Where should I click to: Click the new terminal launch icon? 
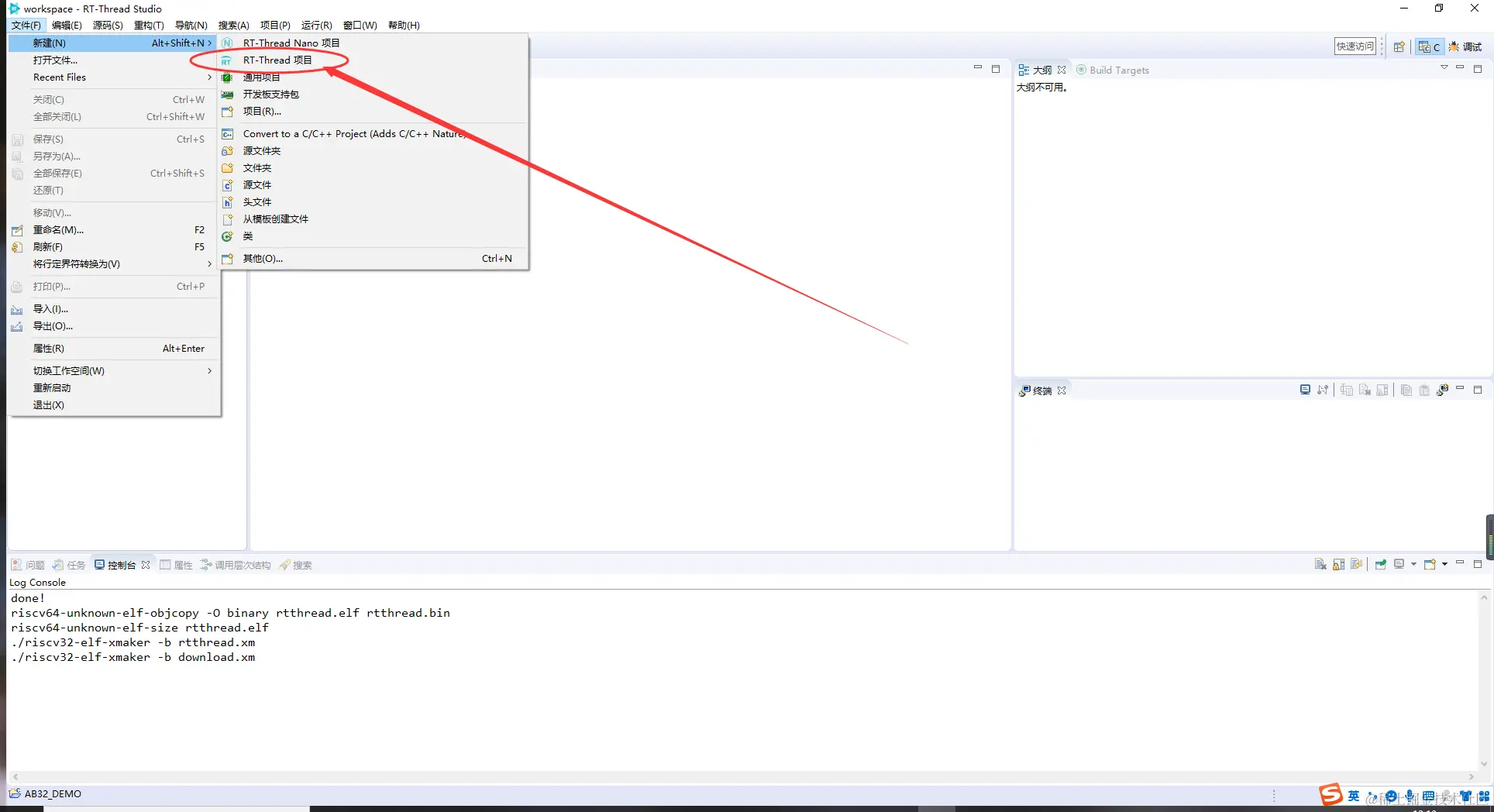[1442, 390]
